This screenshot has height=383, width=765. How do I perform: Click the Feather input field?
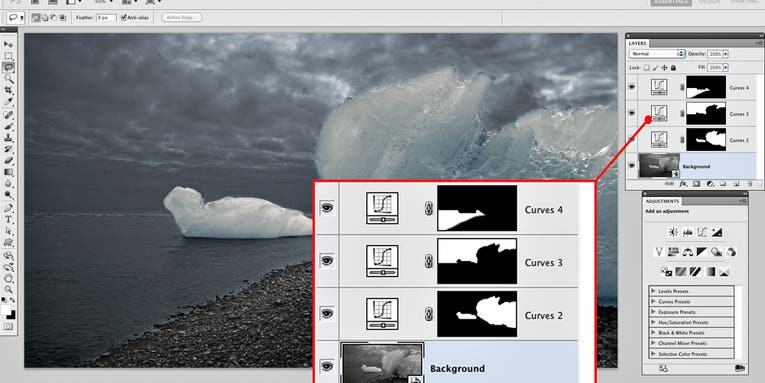click(x=106, y=18)
